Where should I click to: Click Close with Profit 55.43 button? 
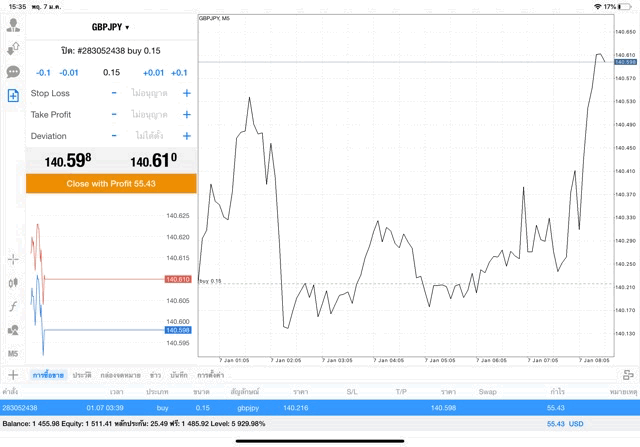click(x=111, y=183)
